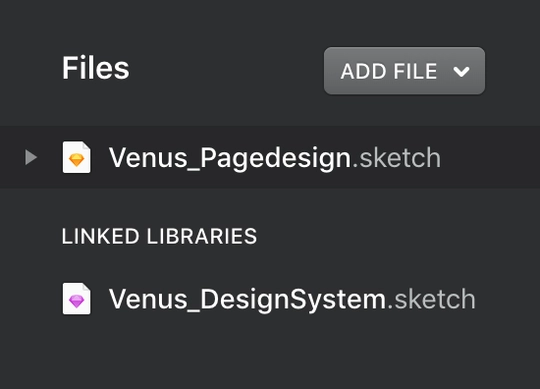Image resolution: width=540 pixels, height=389 pixels.
Task: Click the word ADD on the button
Action: pyautogui.click(x=363, y=71)
